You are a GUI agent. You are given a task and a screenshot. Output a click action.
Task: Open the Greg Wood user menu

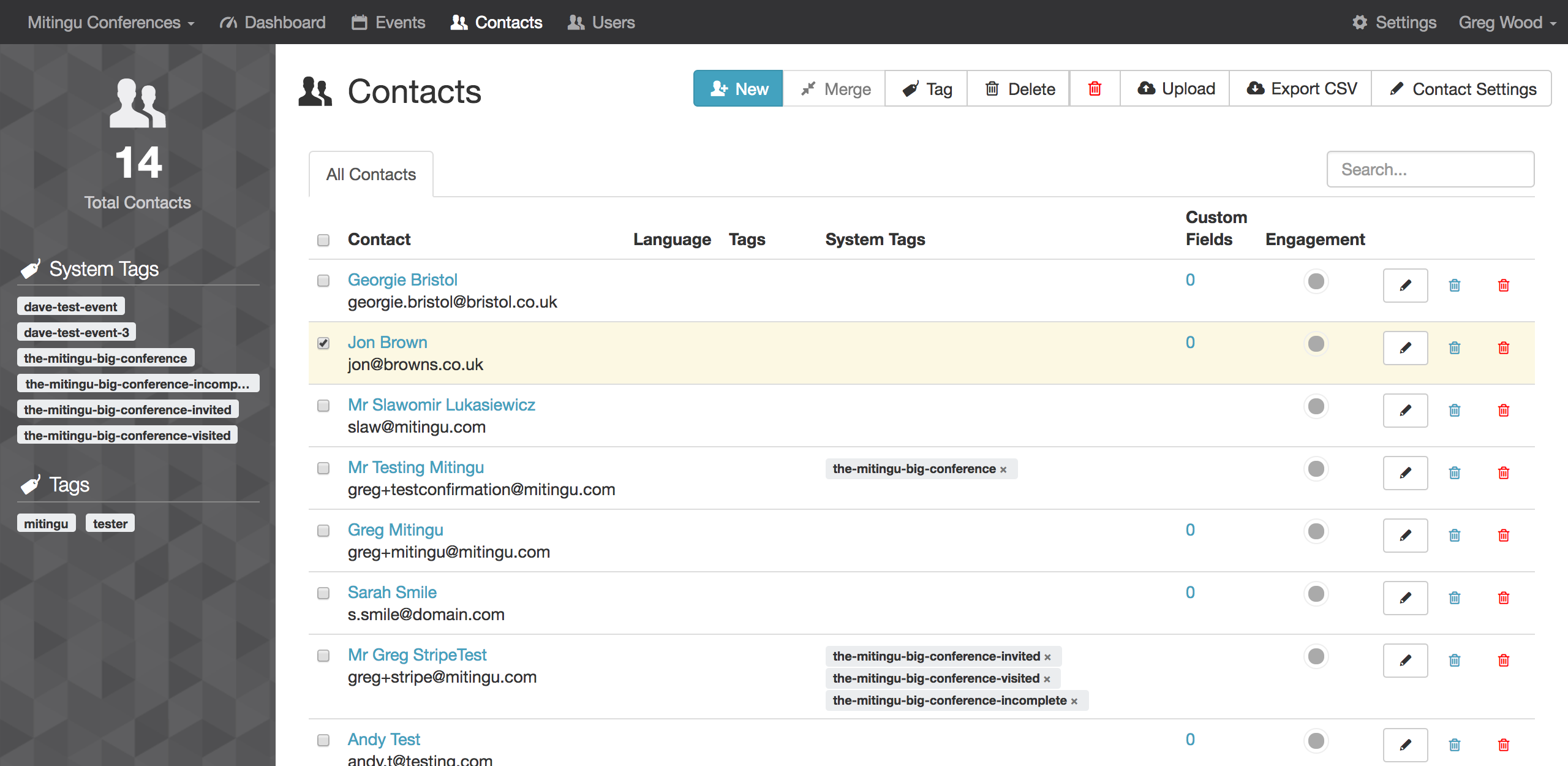click(x=1506, y=23)
